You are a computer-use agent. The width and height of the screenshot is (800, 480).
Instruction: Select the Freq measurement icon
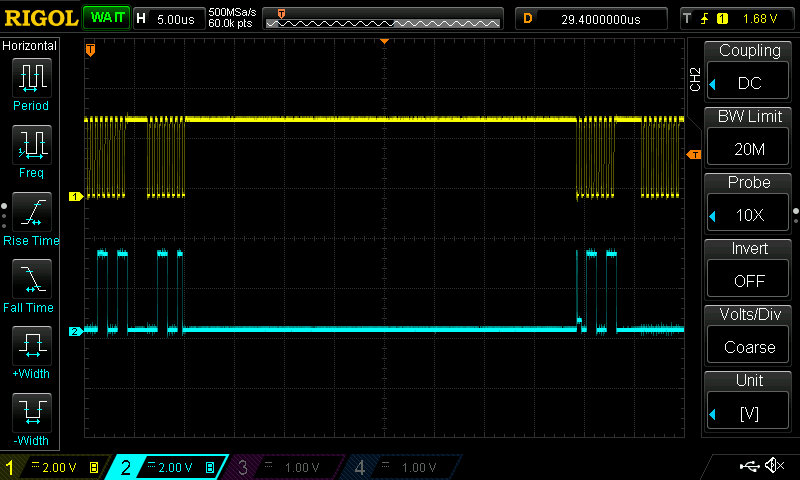click(32, 145)
